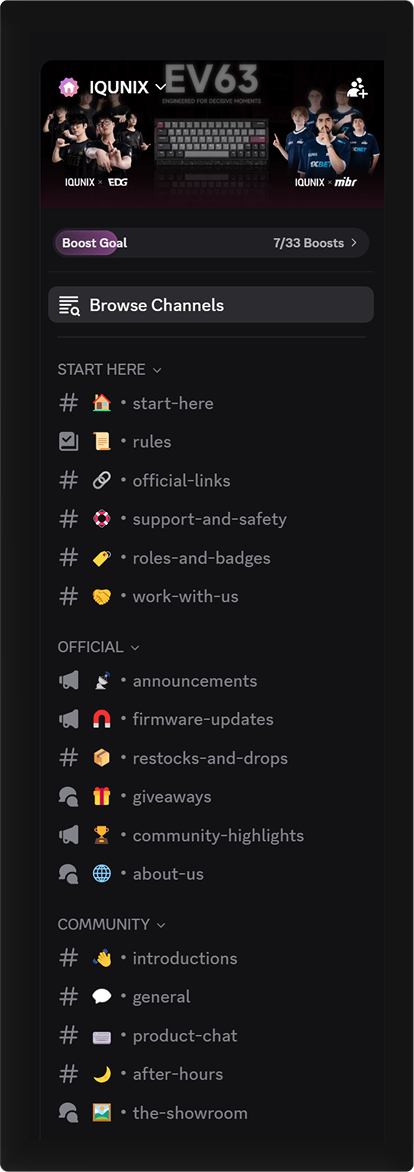Click the giveaways forum bubble icon
The height and width of the screenshot is (1172, 414).
click(x=69, y=797)
